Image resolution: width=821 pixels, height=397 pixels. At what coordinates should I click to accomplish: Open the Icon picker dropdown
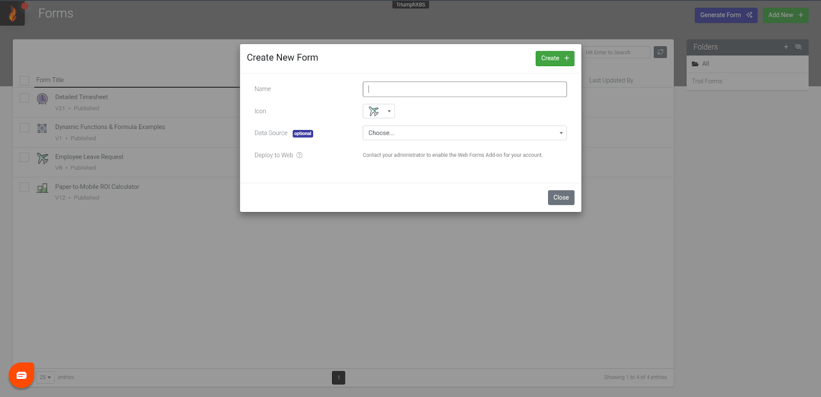tap(379, 111)
